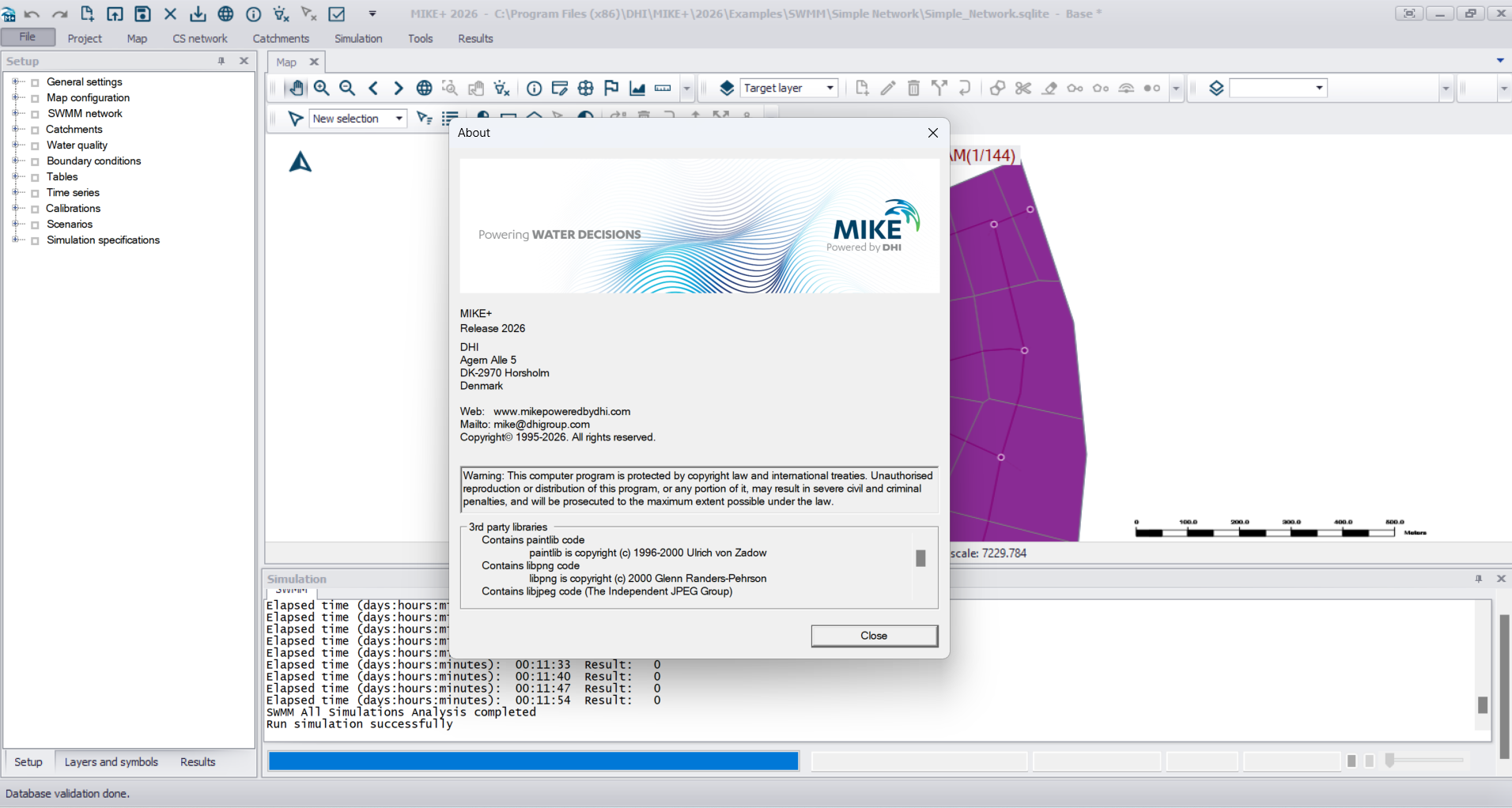Open the Tools ribbon tab
Viewport: 1512px width, 808px height.
[421, 39]
